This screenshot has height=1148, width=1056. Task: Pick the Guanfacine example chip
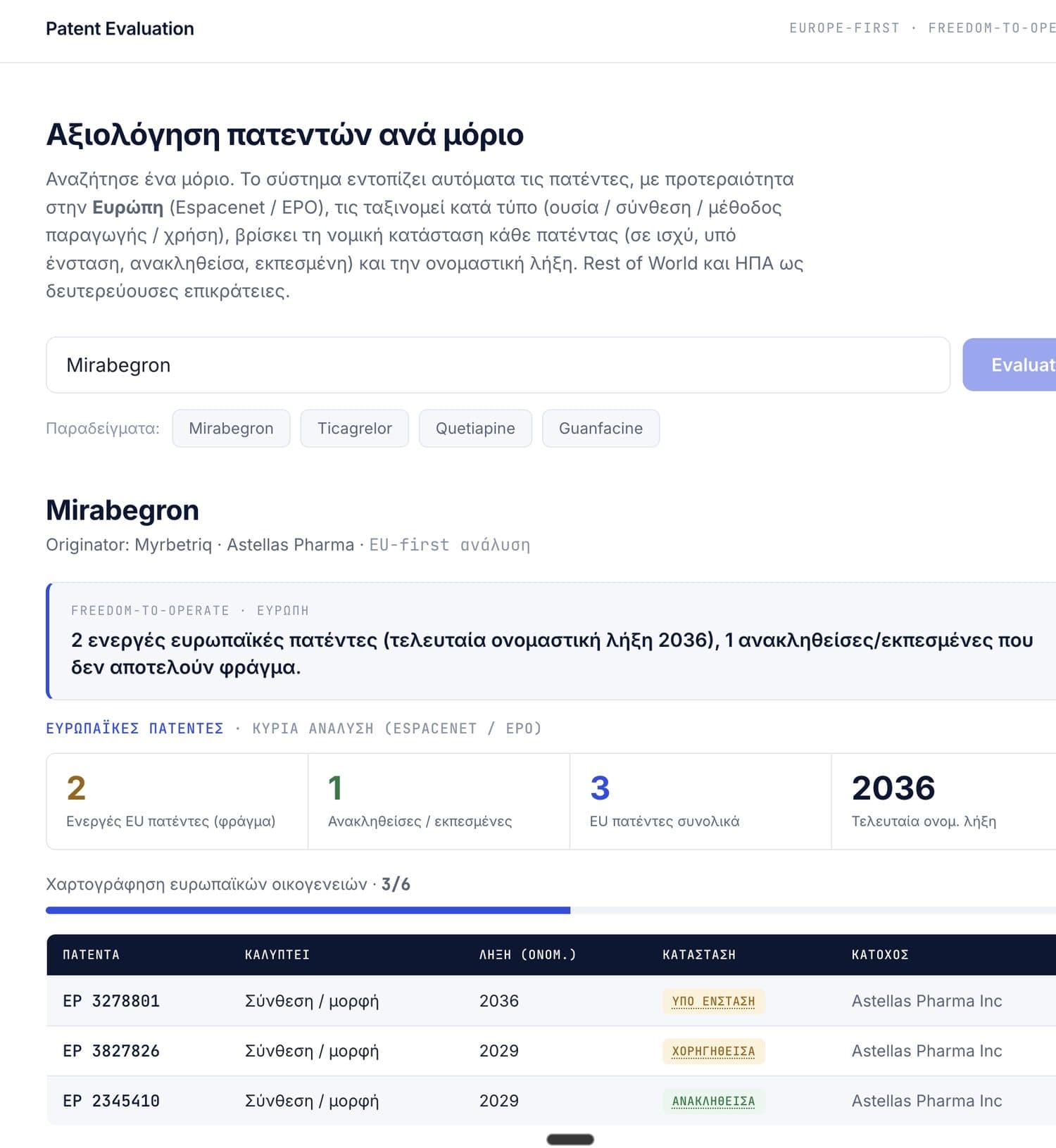click(601, 428)
